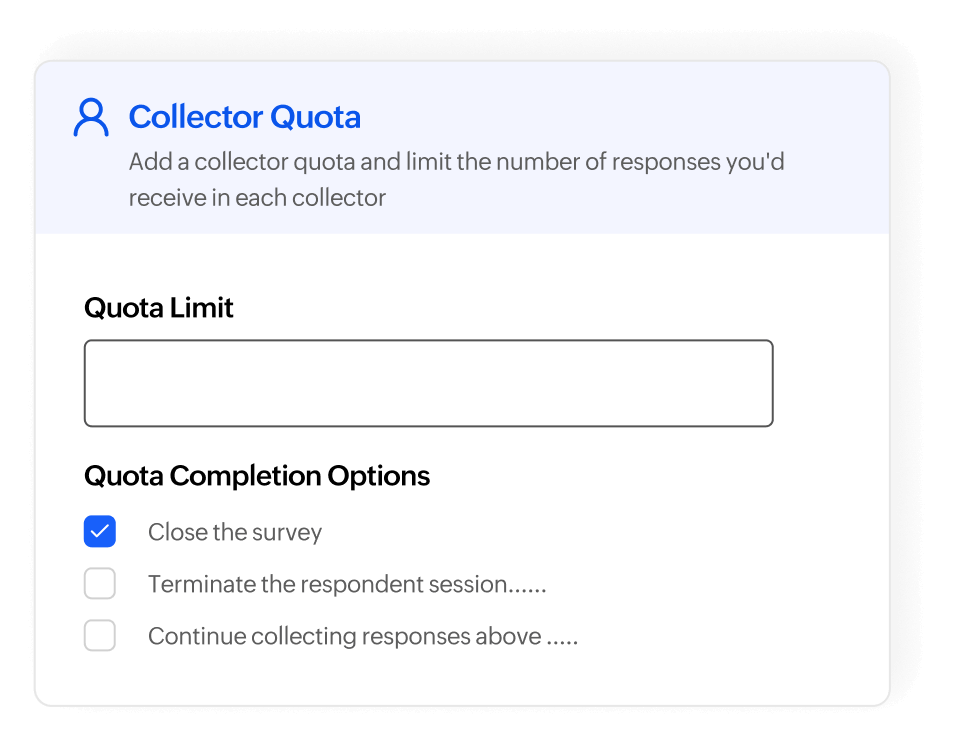Click the Quota Limit label text

(x=158, y=308)
